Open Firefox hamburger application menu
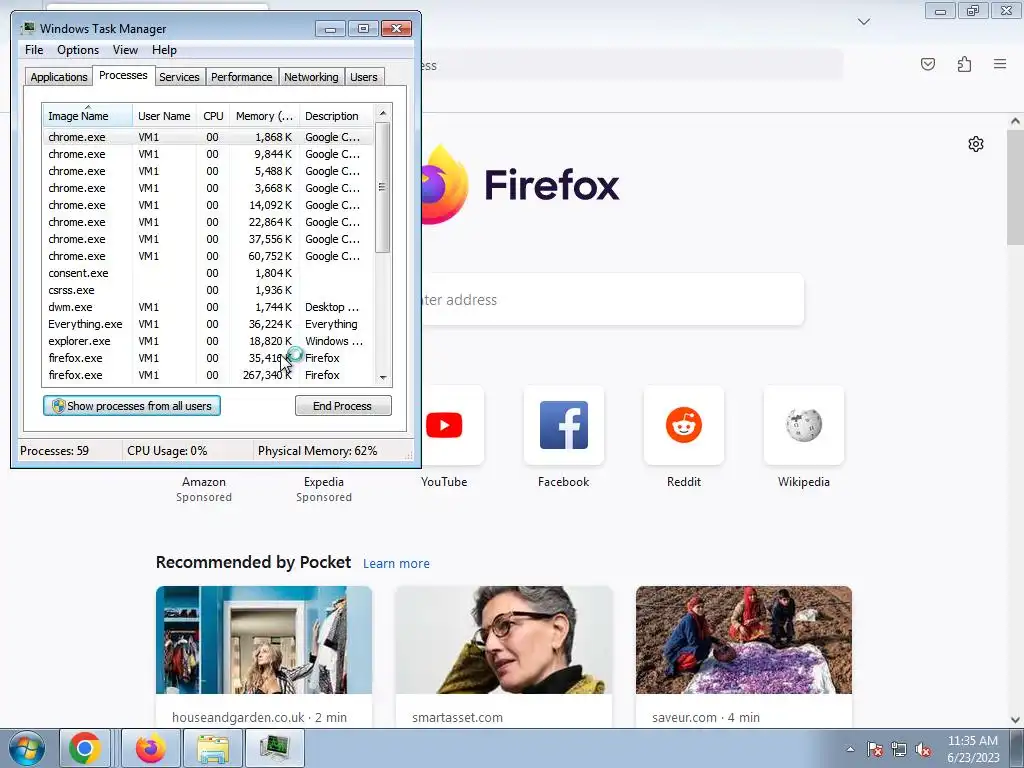The image size is (1024, 768). (x=1000, y=64)
